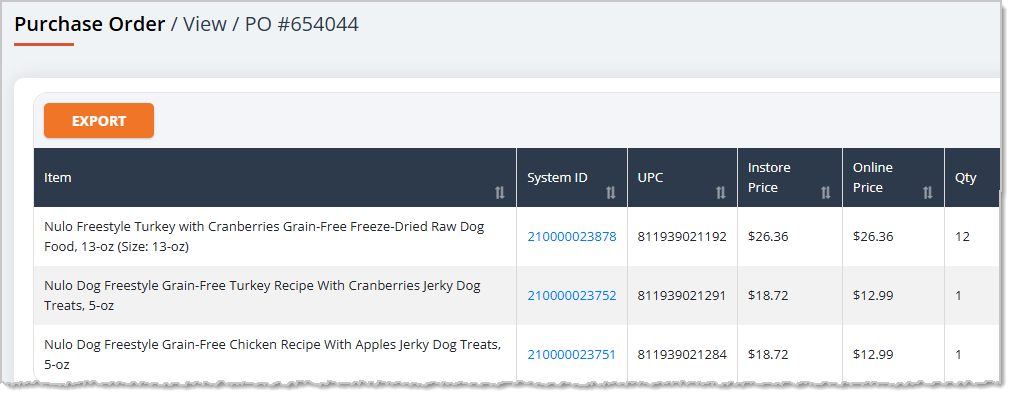Click the Instore Price header label
The image size is (1012, 398).
[x=769, y=177]
